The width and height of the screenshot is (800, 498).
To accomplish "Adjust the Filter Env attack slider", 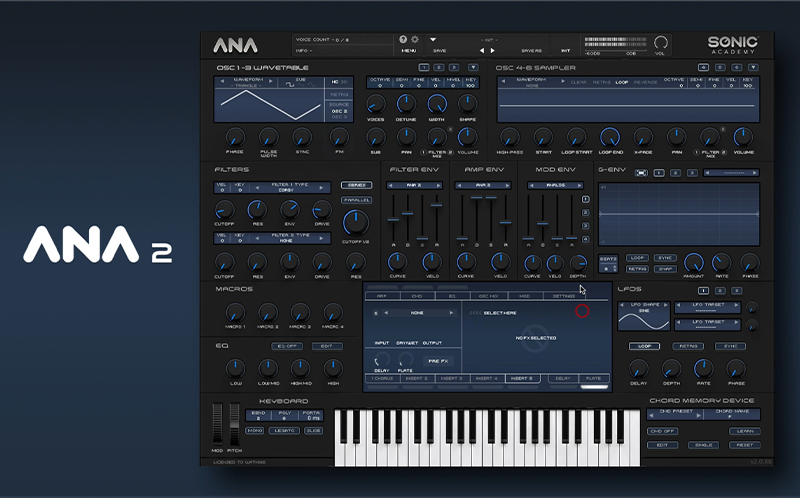I will point(393,219).
